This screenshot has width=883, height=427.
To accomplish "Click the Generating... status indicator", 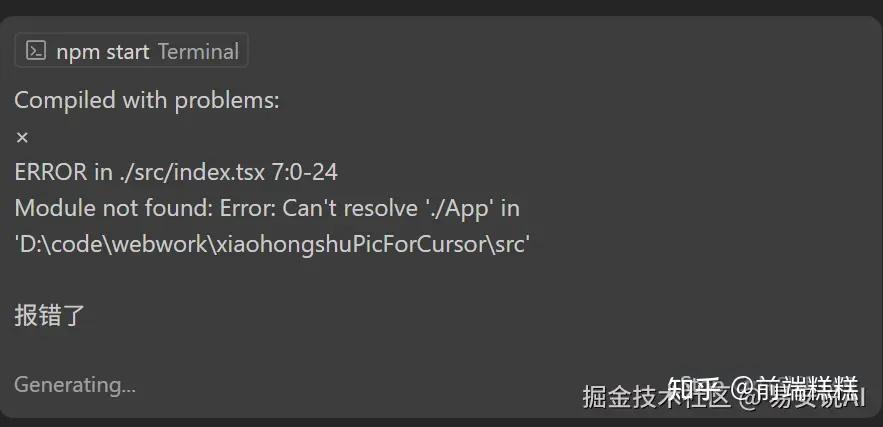I will 75,385.
